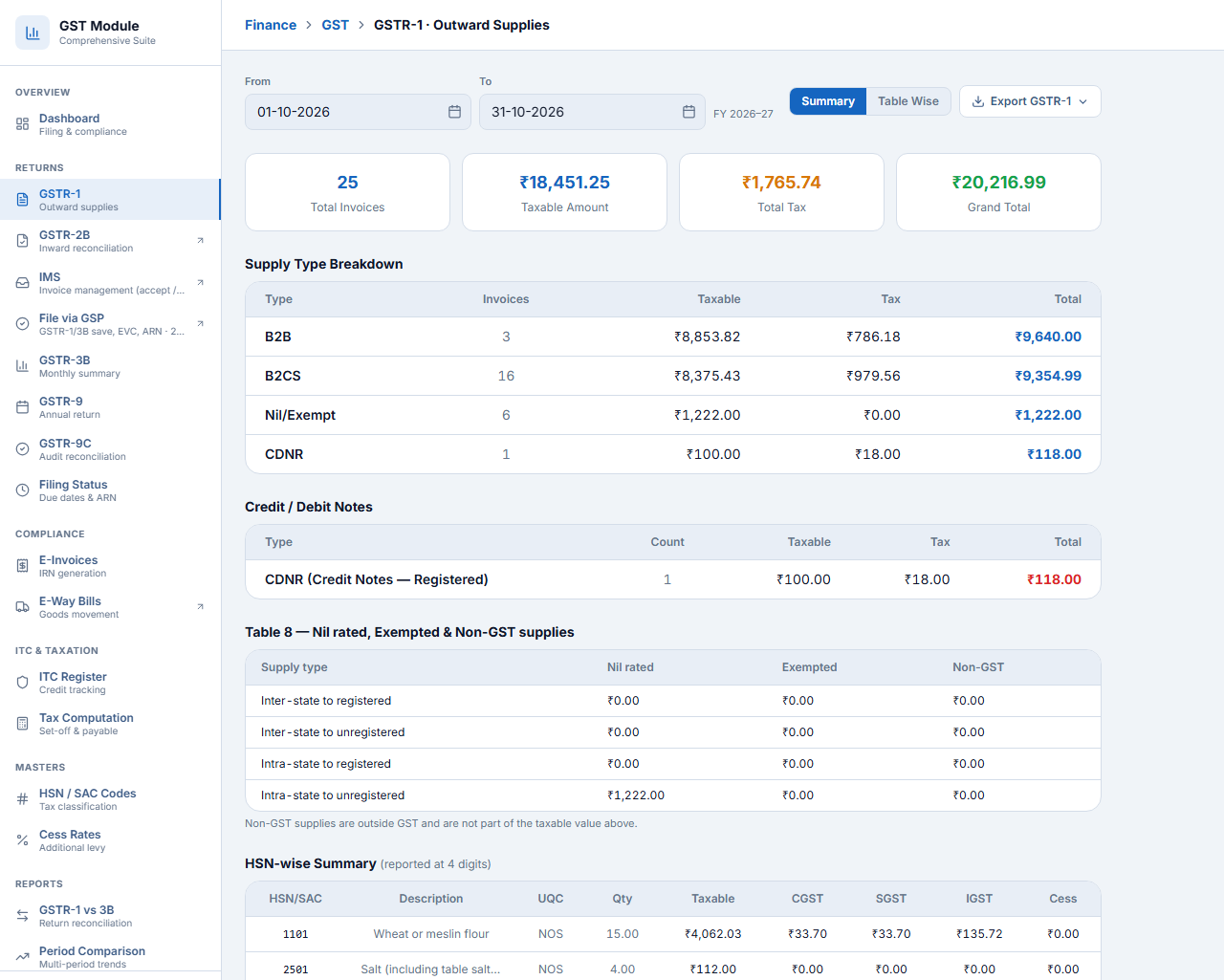Click the ITC Register shield icon
Viewport: 1224px width, 980px height.
(22, 683)
